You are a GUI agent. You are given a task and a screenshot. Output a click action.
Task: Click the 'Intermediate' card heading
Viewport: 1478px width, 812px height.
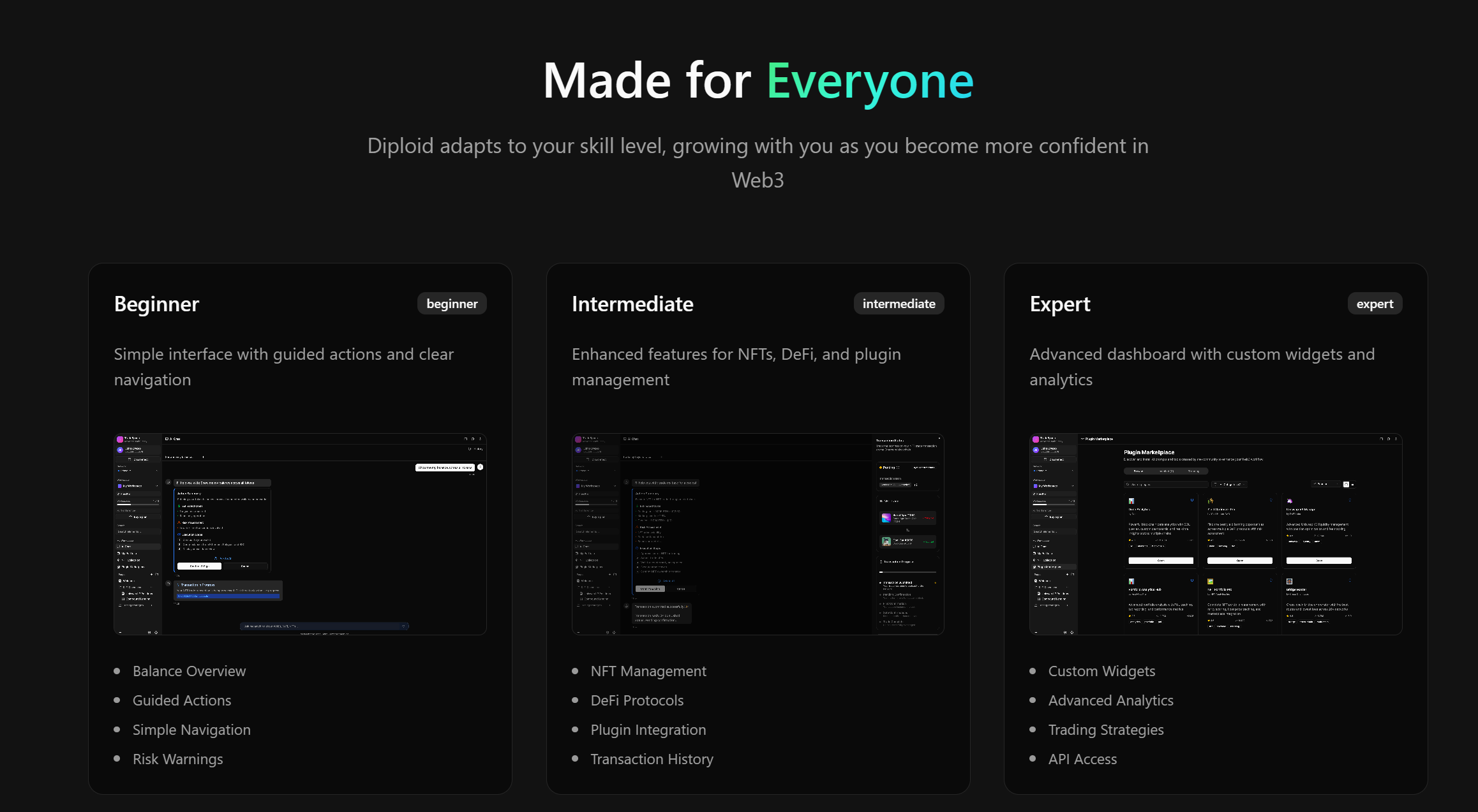pyautogui.click(x=632, y=304)
